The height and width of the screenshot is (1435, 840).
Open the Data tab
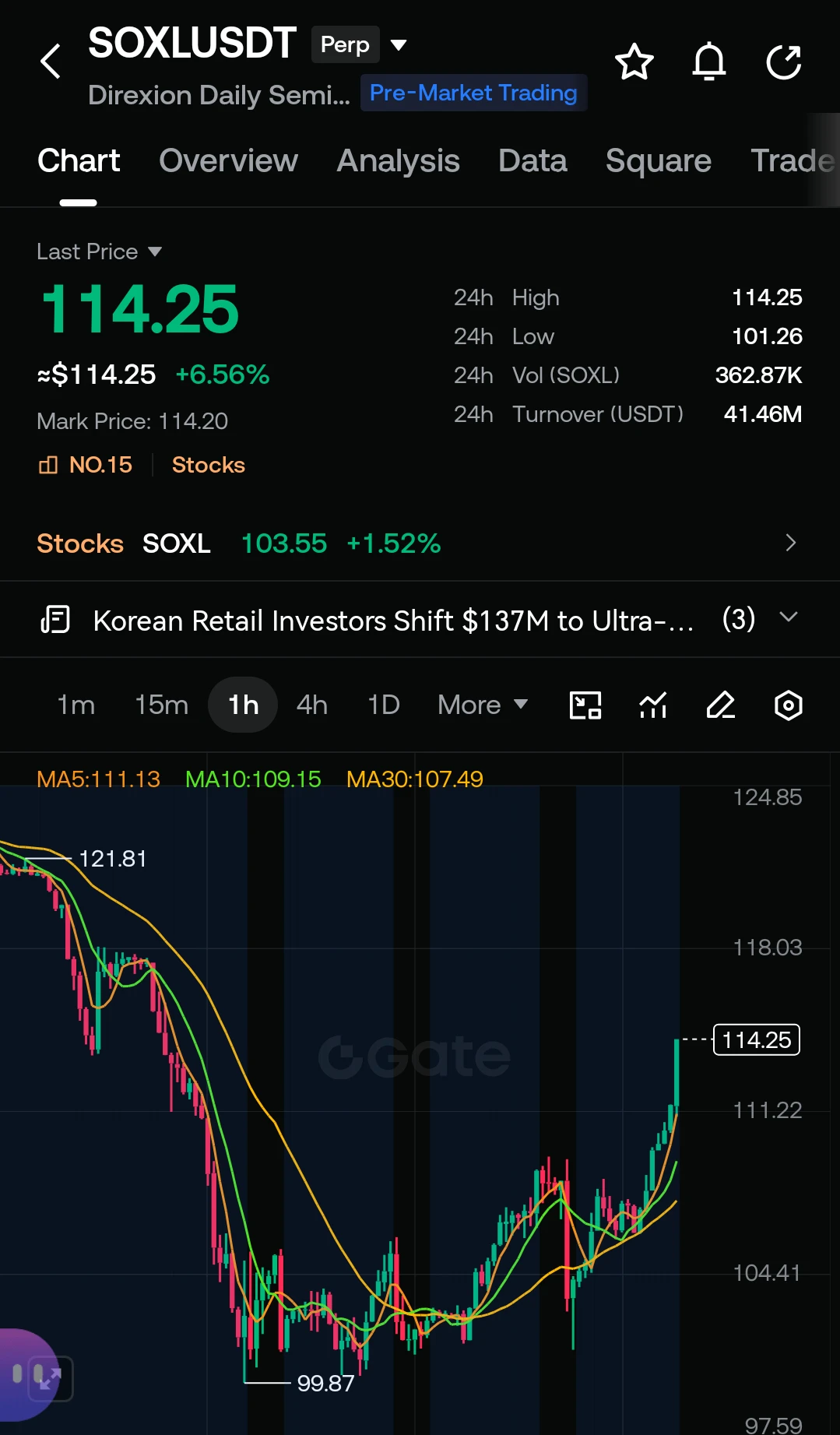tap(532, 161)
